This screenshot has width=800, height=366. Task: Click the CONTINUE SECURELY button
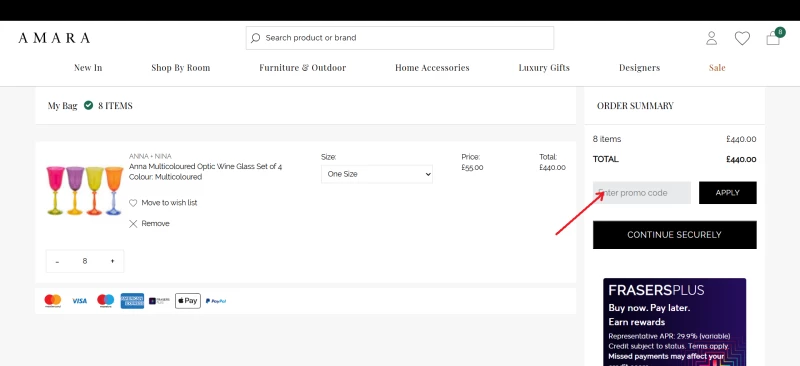pos(674,235)
